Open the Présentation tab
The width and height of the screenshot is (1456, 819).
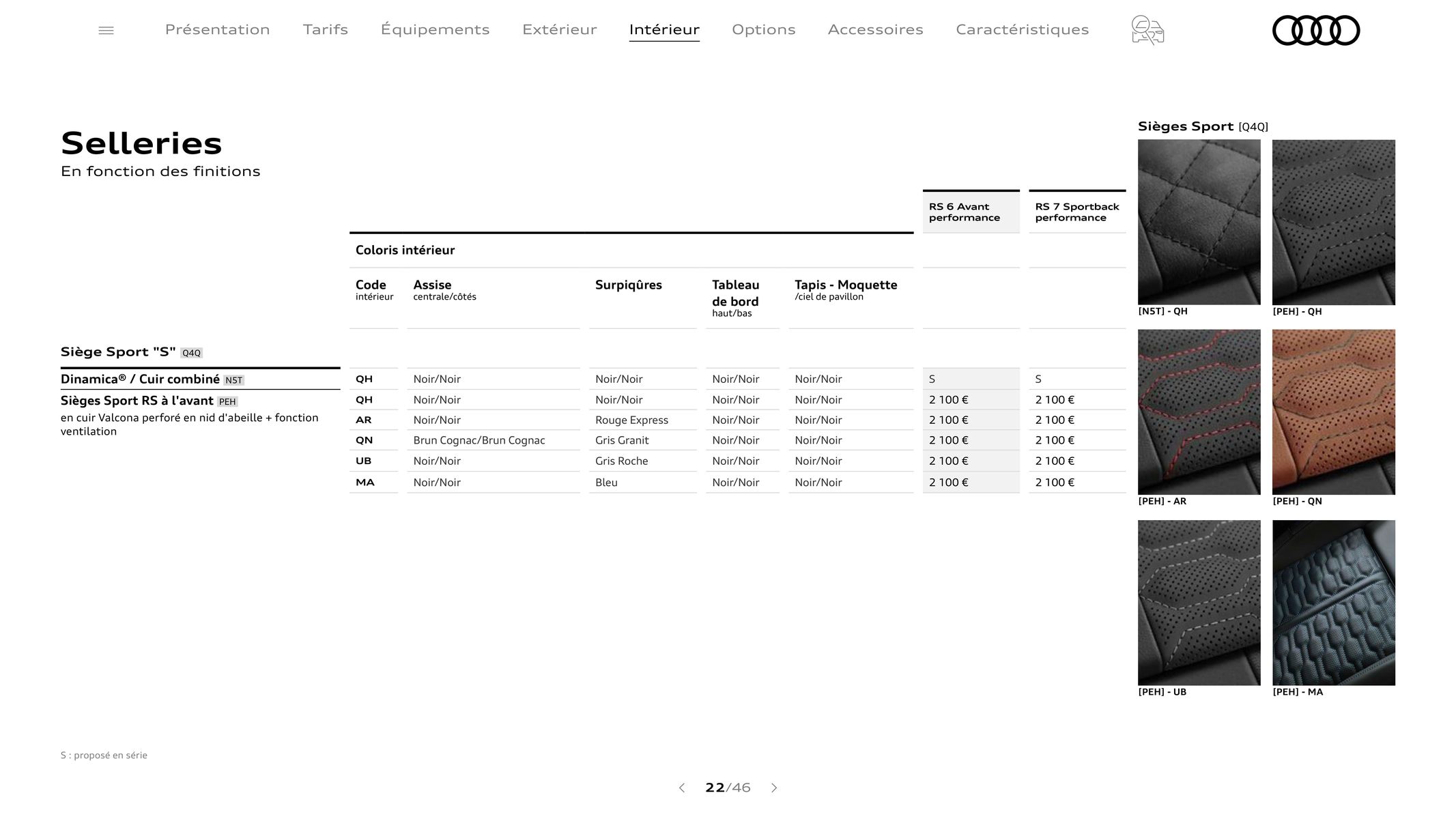(217, 29)
